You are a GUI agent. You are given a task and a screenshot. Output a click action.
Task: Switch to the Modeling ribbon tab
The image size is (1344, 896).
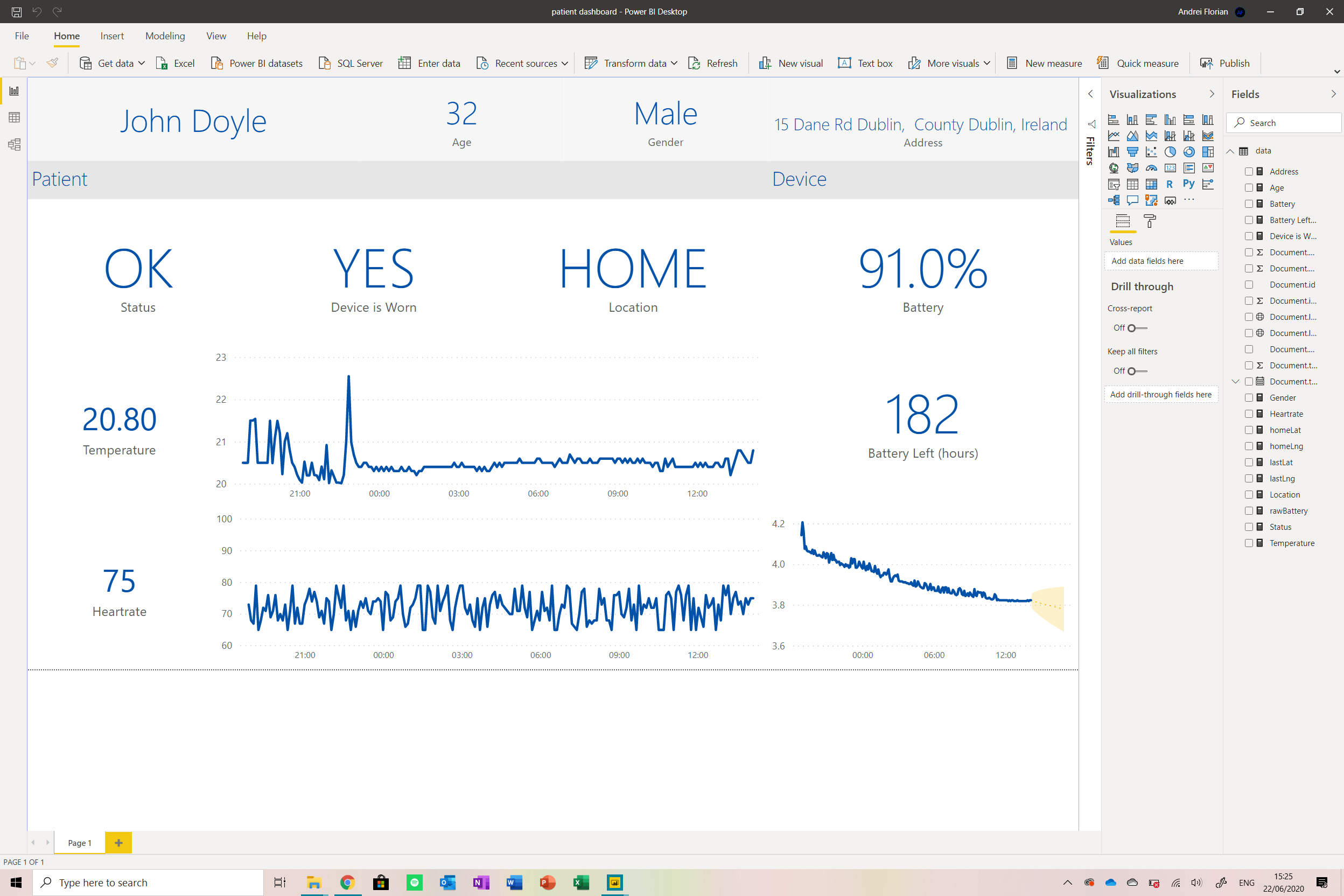(x=165, y=36)
